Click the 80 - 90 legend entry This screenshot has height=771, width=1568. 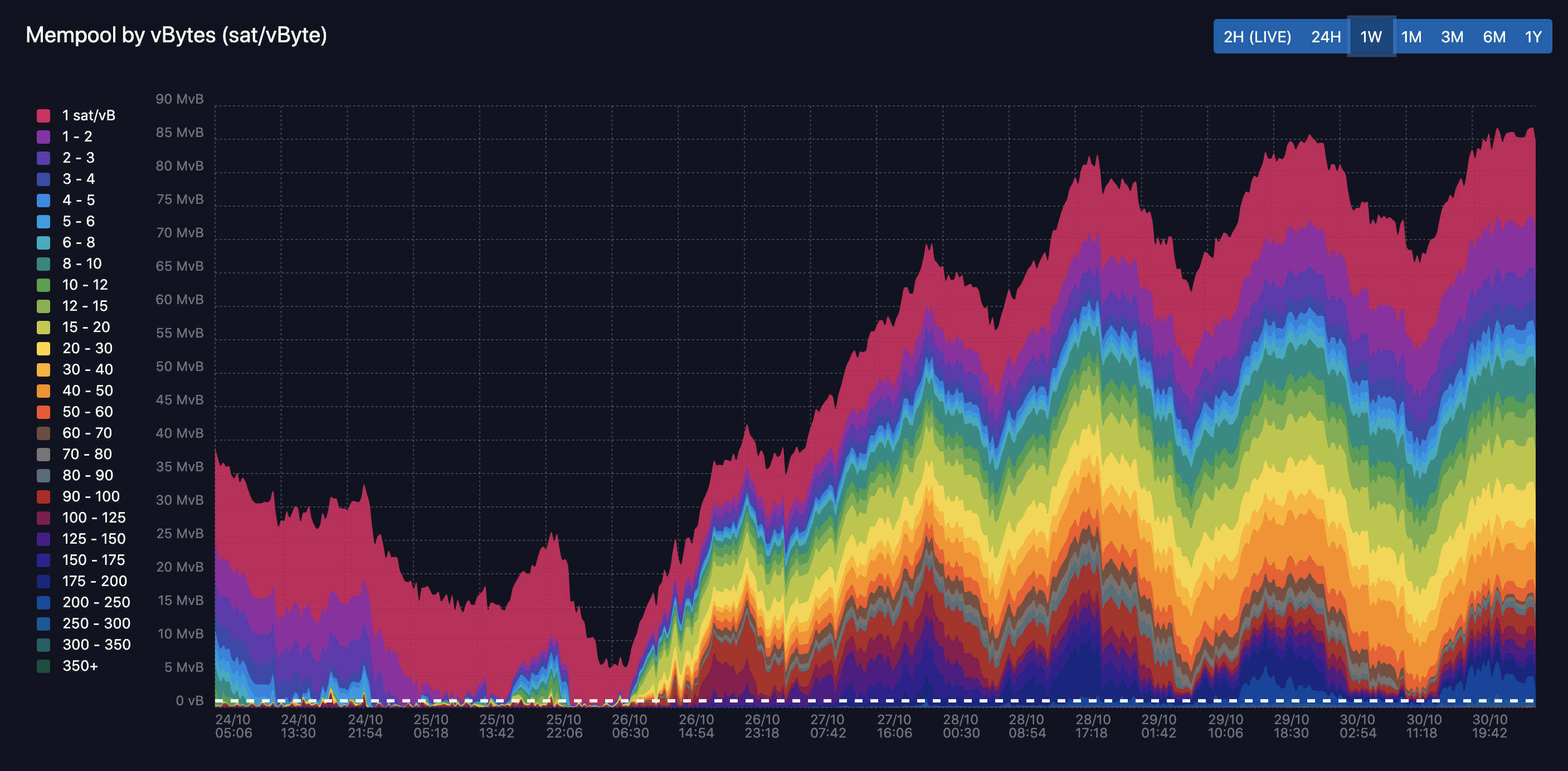pyautogui.click(x=75, y=475)
